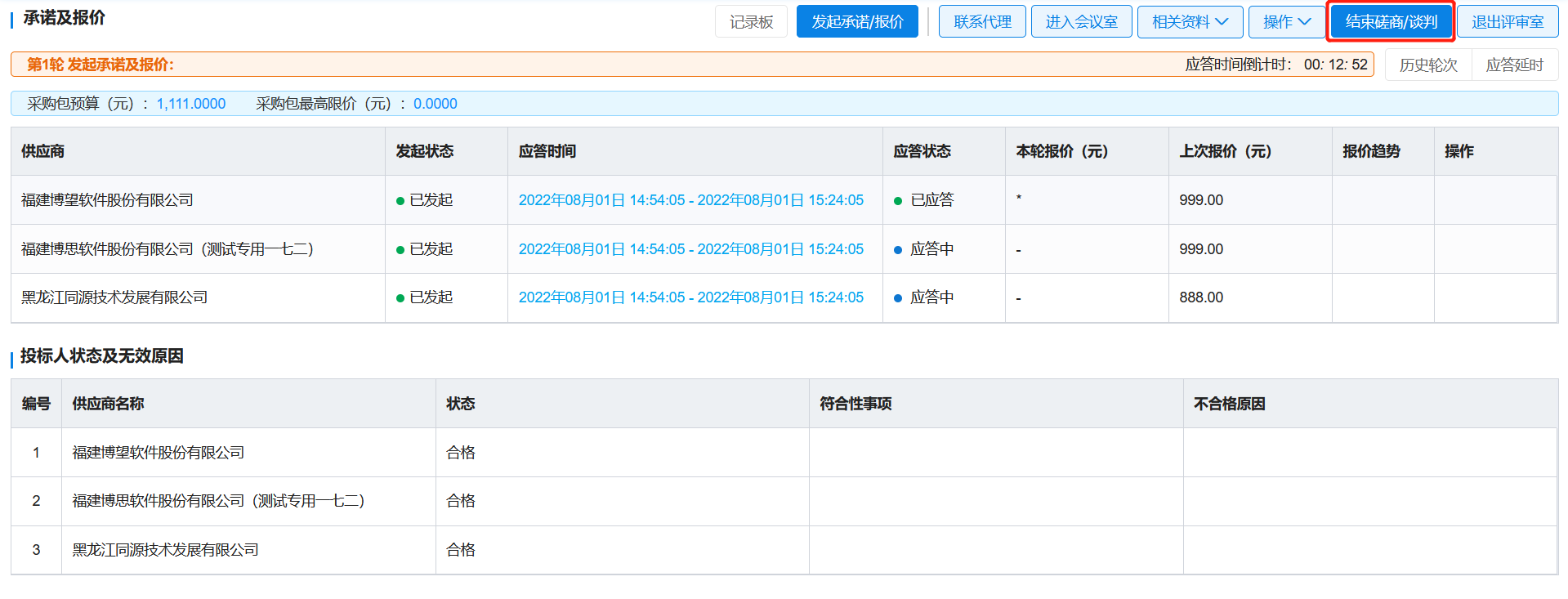Screen dimensions: 1568x599
Task: Click last quote 999.00 of 福建博思软件 row
Action: (1201, 249)
